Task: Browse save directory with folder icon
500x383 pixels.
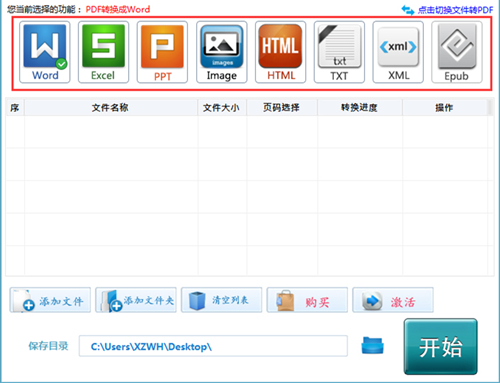Action: click(x=372, y=345)
